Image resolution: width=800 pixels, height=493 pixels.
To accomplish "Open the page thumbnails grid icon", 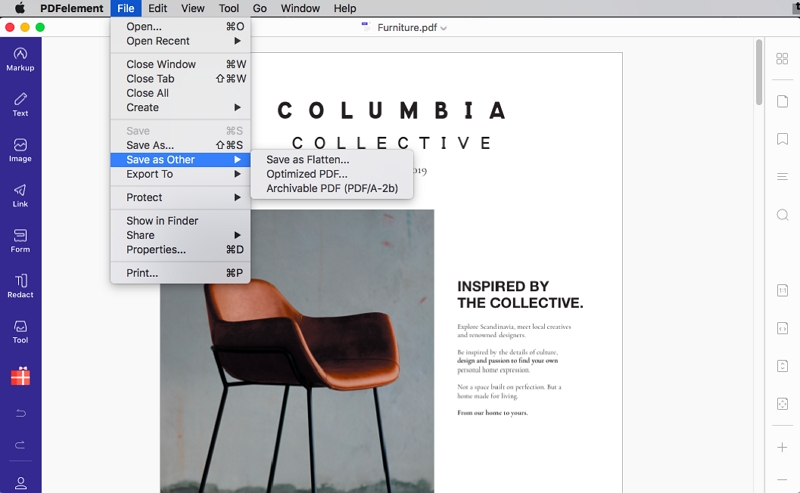I will 782,59.
